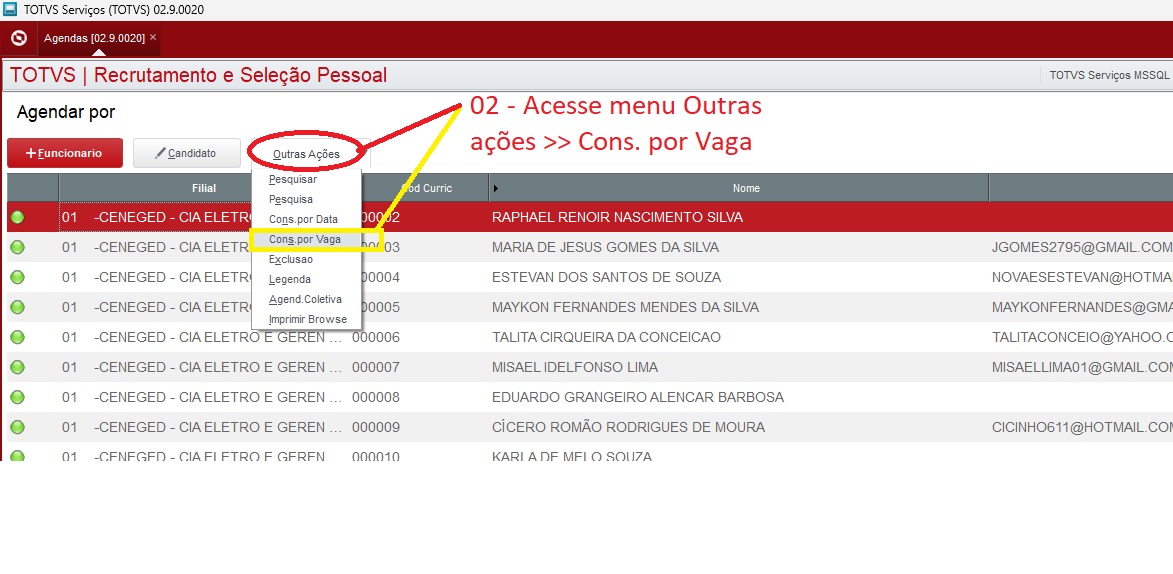Viewport: 1173px width, 574px height.
Task: Click green status icon for Talita Cirqueira row
Action: click(x=18, y=337)
